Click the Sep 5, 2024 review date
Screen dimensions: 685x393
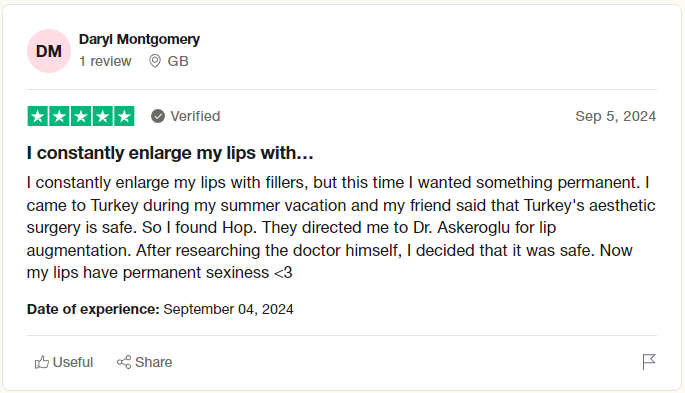pyautogui.click(x=616, y=116)
